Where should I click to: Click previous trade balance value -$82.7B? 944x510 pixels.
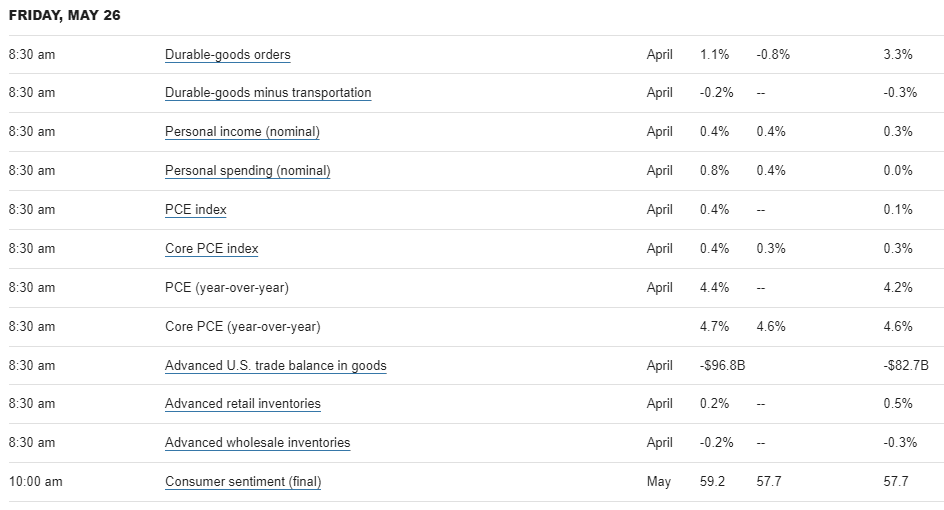click(x=906, y=365)
